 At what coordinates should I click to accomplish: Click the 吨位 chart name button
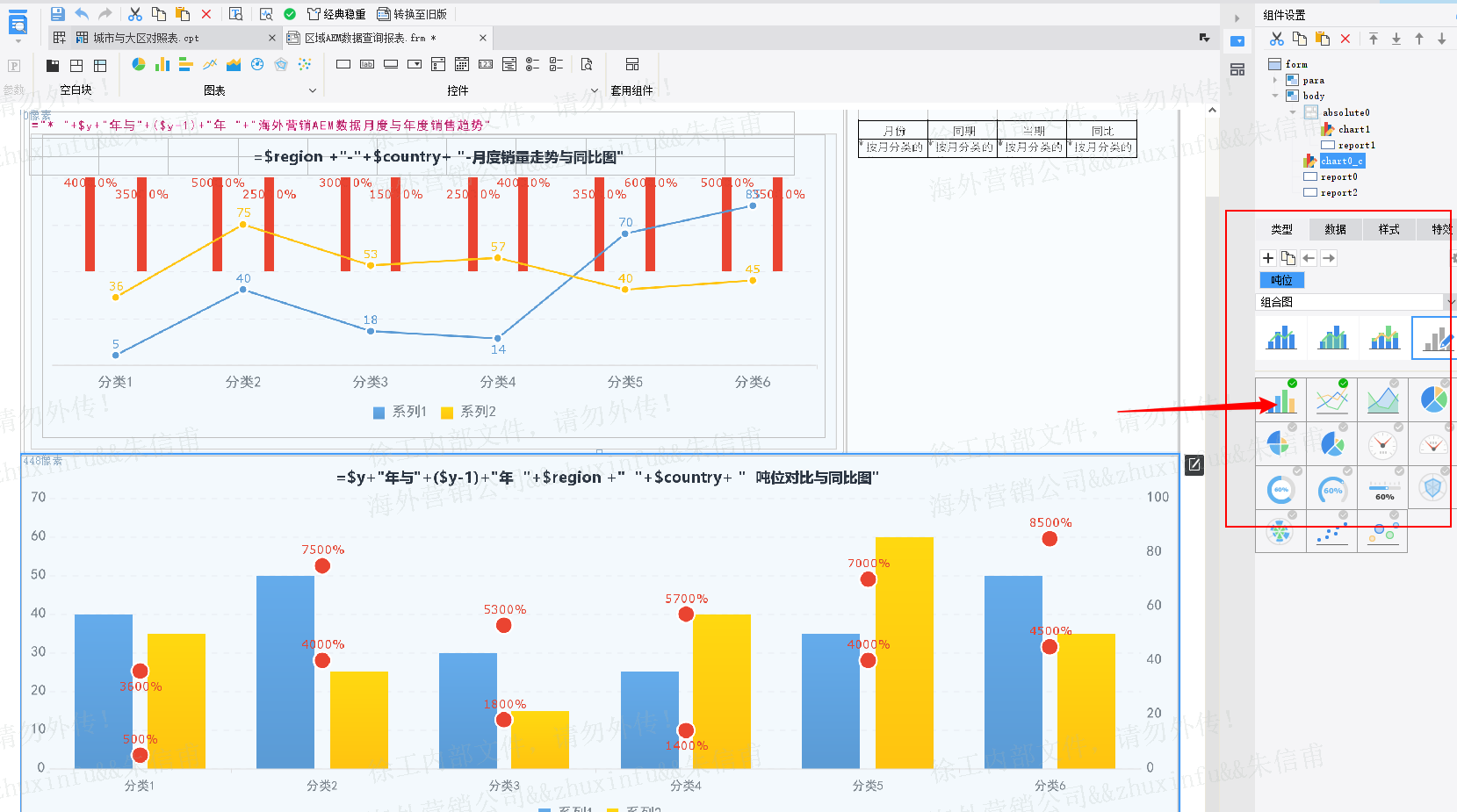(1281, 280)
